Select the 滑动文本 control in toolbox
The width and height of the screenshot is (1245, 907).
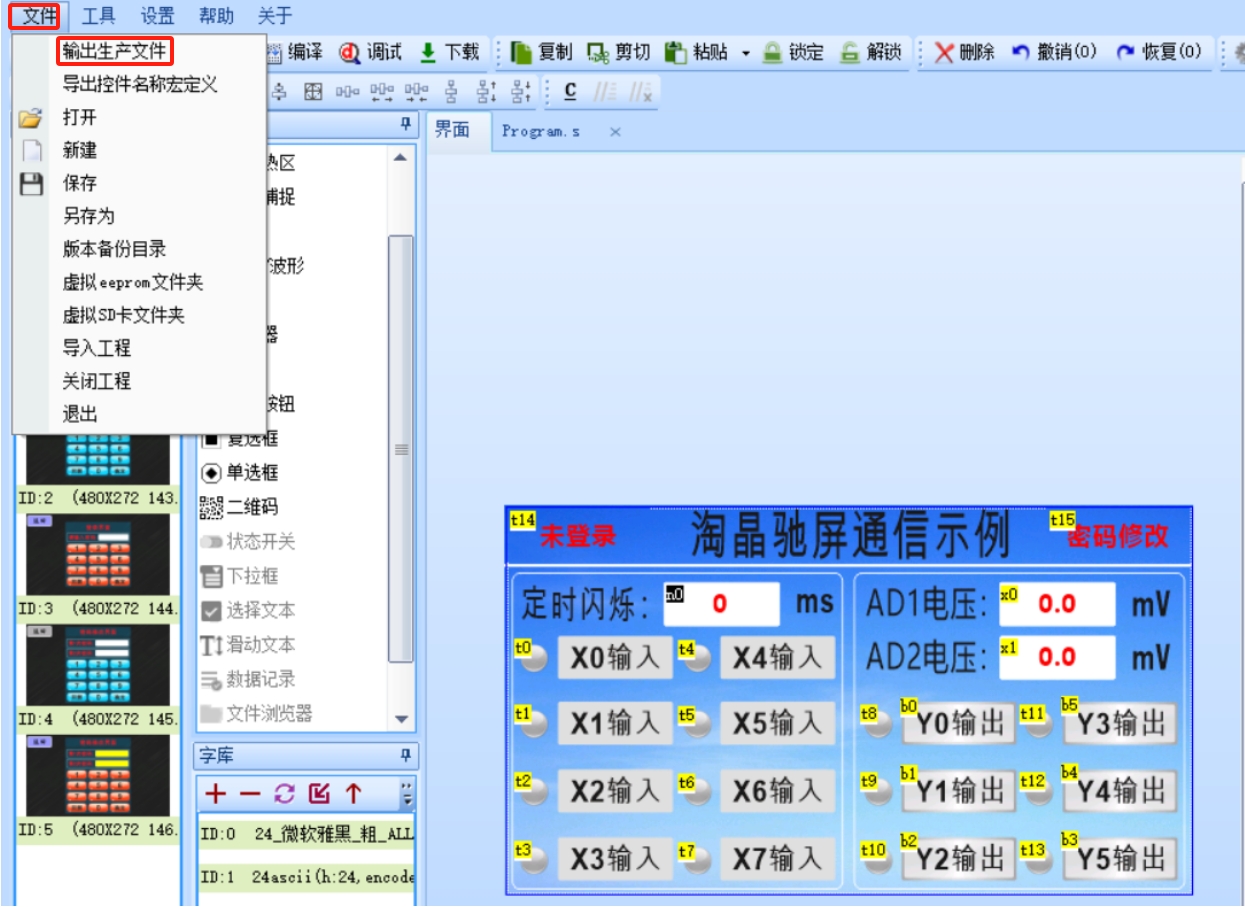pyautogui.click(x=249, y=644)
